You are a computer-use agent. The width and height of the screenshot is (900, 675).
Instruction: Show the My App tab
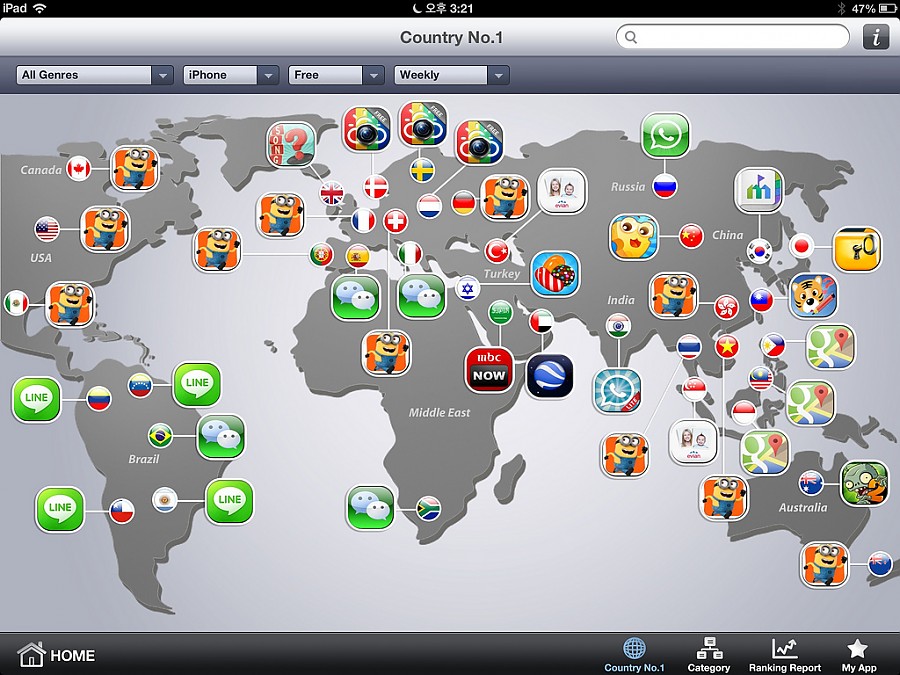pos(858,655)
